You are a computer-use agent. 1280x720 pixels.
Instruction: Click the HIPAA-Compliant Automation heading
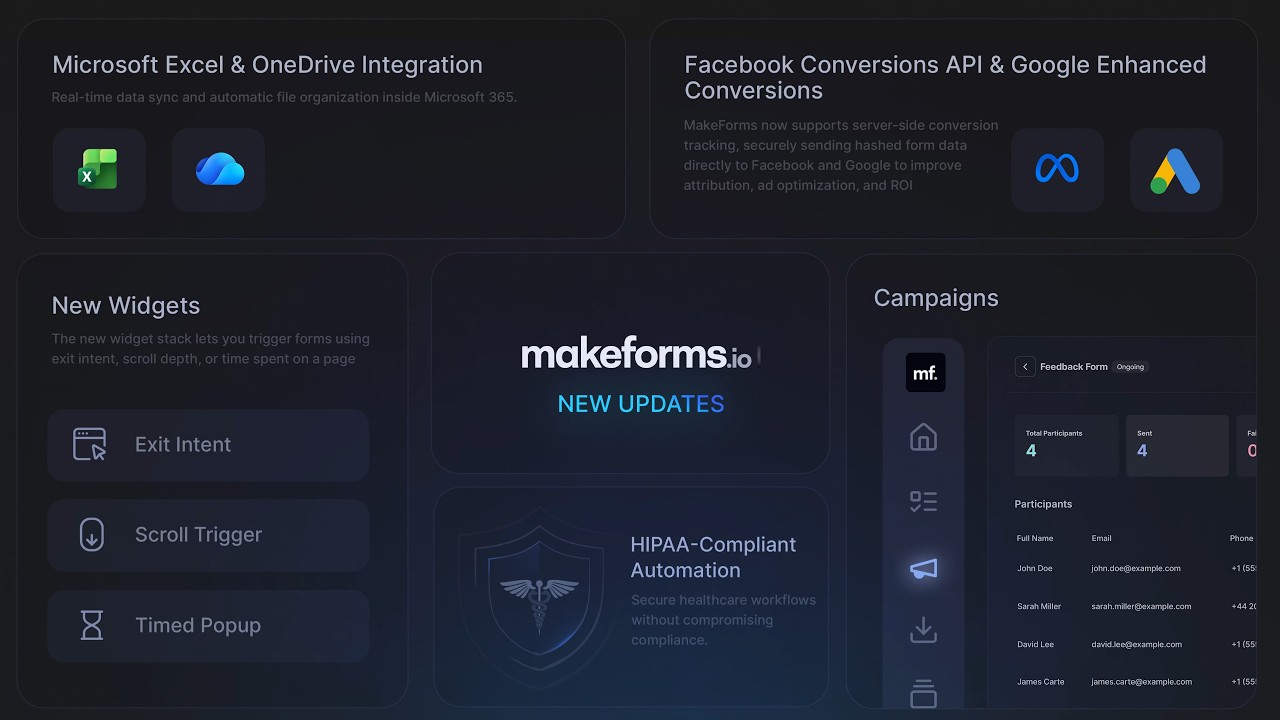pyautogui.click(x=713, y=558)
